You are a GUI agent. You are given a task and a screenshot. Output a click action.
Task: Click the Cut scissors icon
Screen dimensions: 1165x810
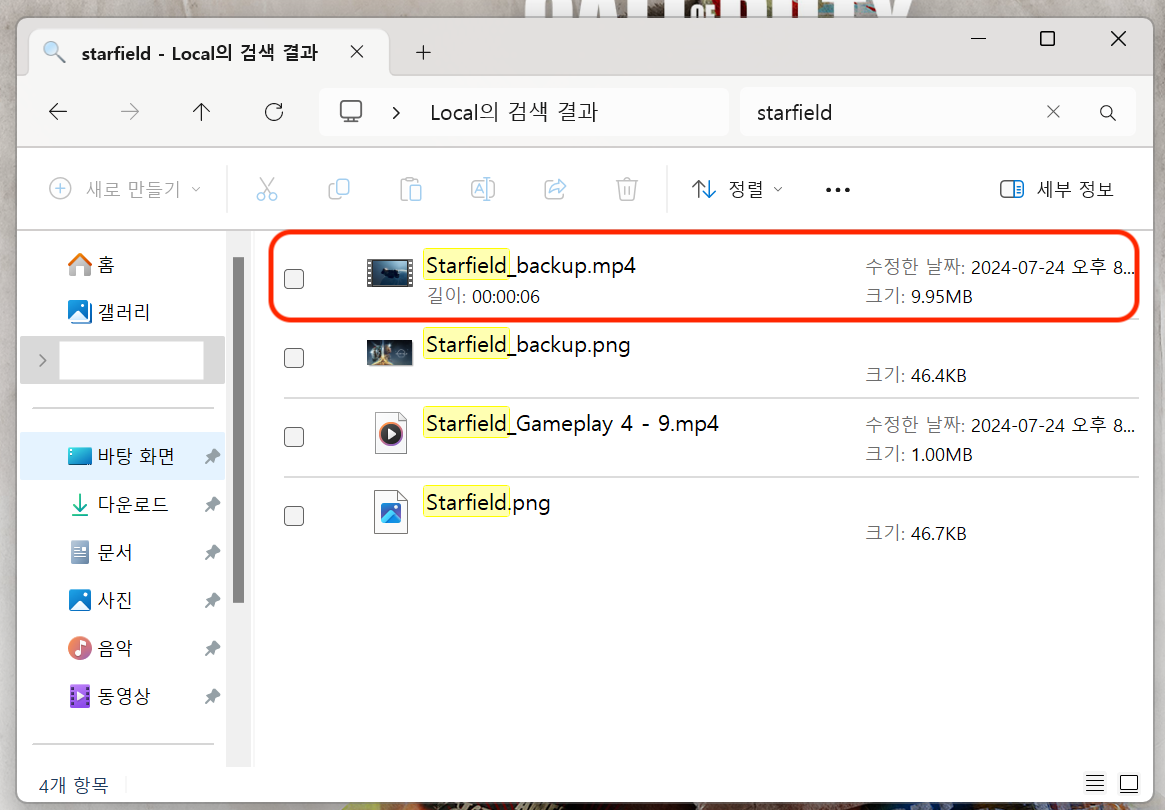(x=267, y=189)
